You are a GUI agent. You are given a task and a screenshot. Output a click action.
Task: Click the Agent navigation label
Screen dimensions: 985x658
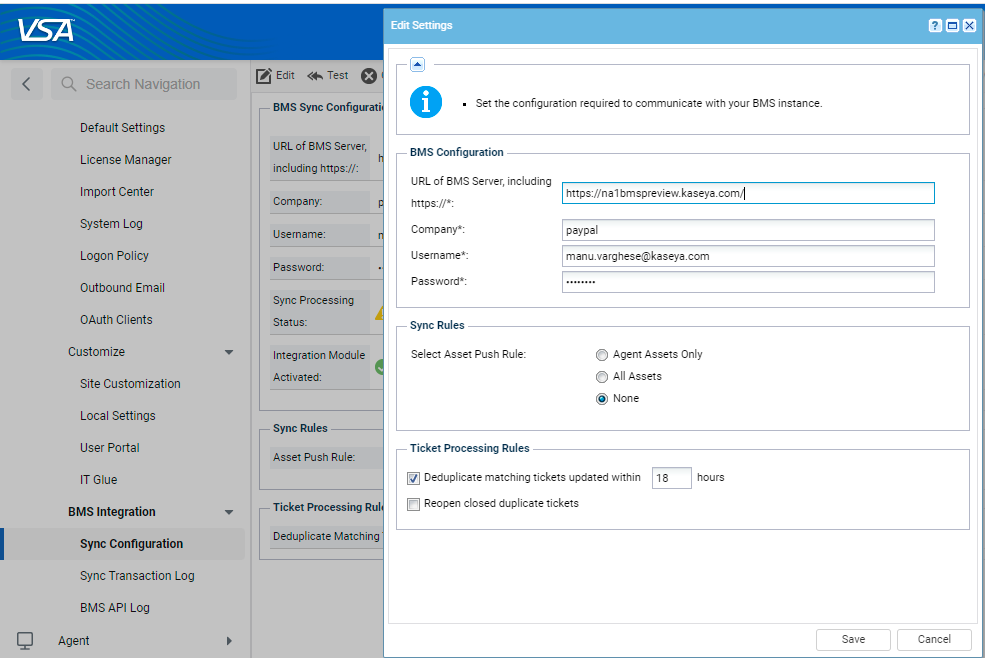point(73,640)
